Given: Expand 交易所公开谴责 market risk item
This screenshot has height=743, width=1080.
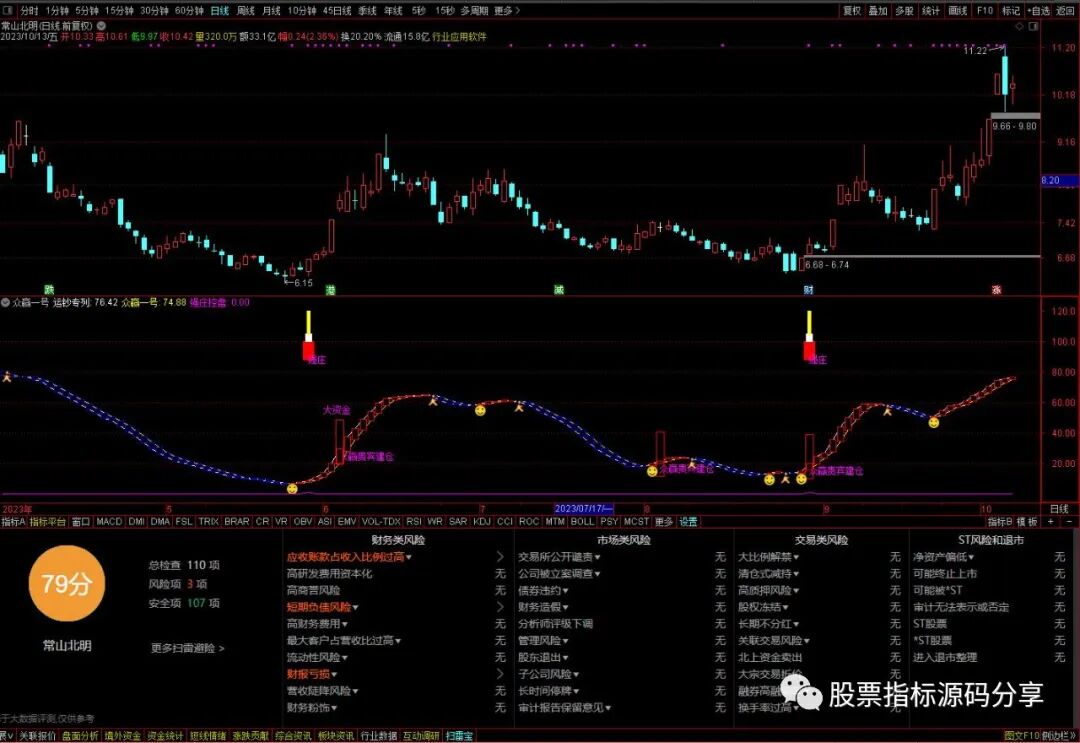Looking at the screenshot, I should point(559,557).
